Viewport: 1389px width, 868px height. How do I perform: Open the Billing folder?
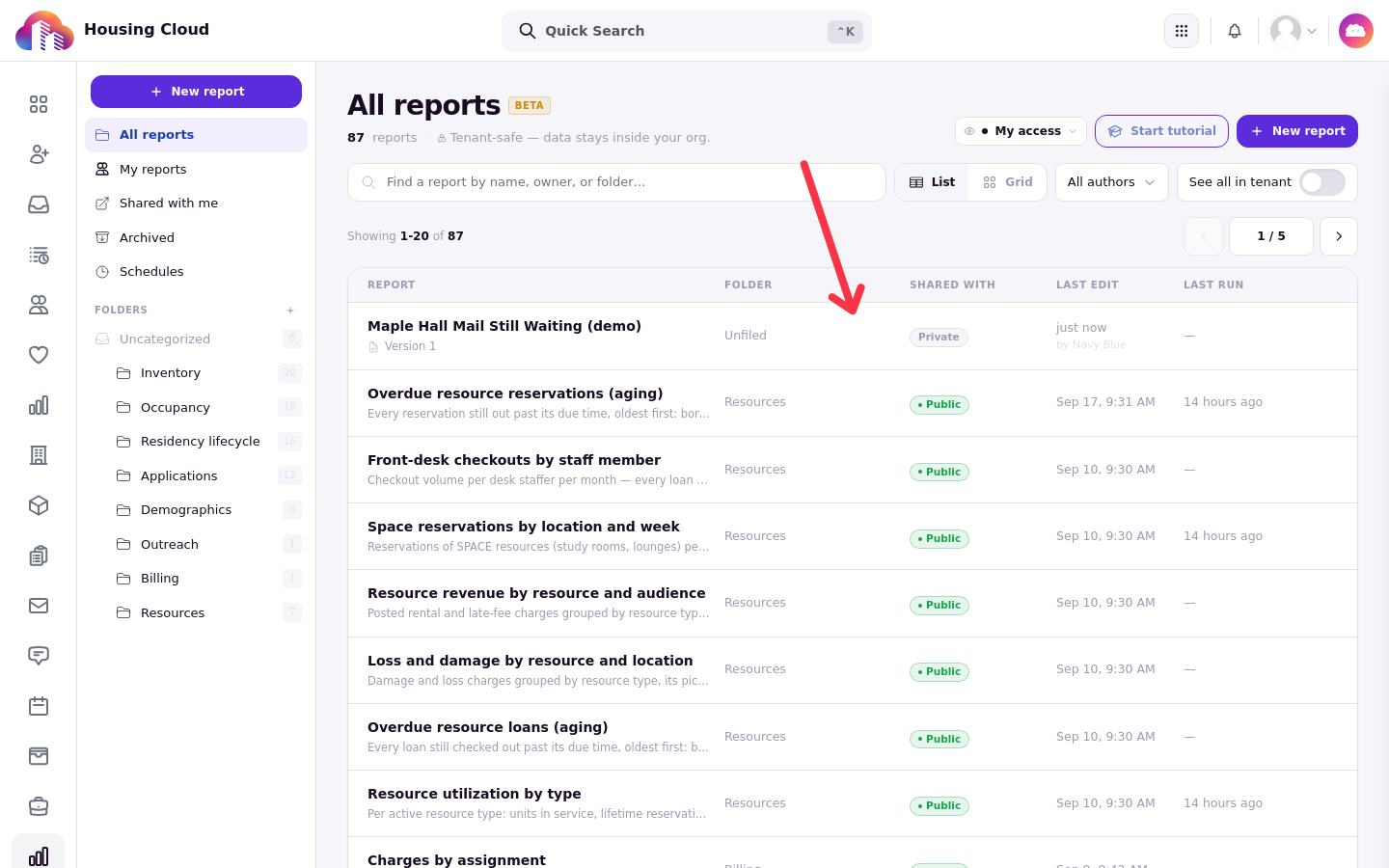[x=207, y=579]
